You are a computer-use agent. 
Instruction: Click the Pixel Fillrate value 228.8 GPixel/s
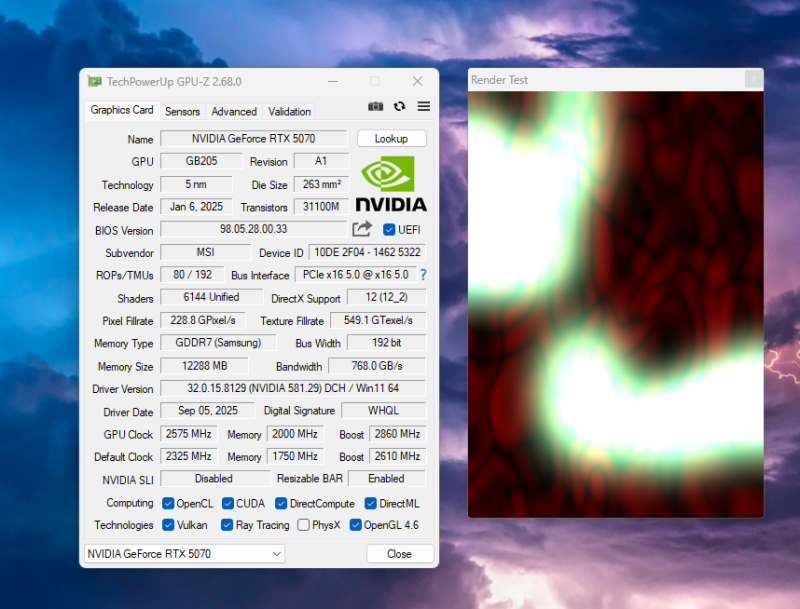point(203,320)
